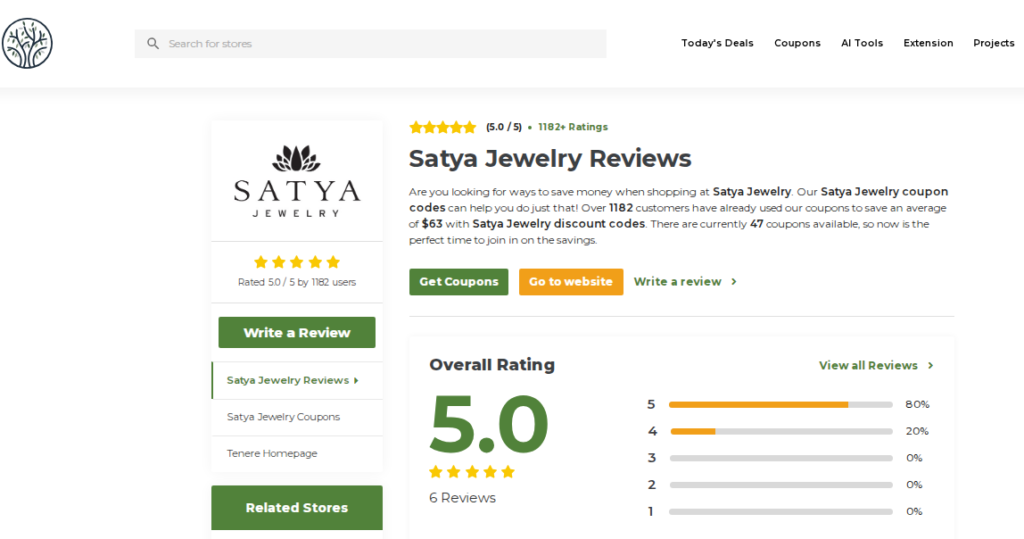Viewport: 1024px width, 539px height.
Task: Click the arrow next to Write a review
Action: coord(734,282)
